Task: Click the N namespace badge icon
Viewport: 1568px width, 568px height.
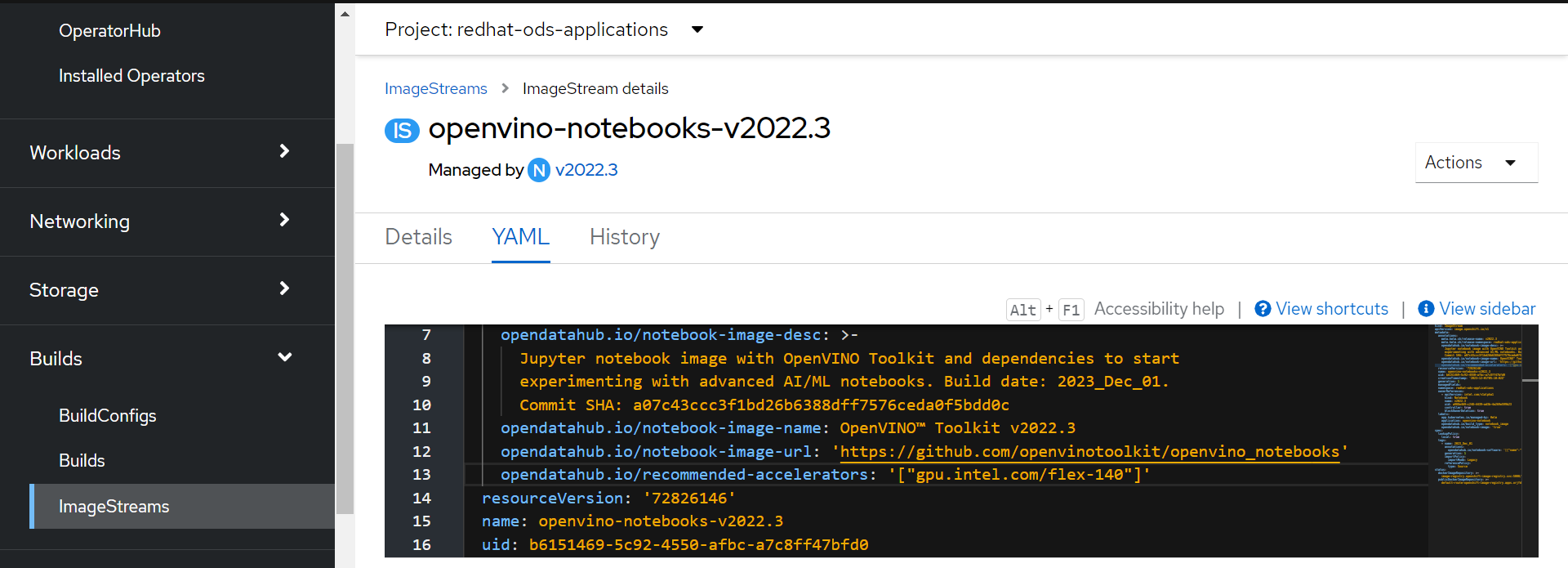Action: 539,170
